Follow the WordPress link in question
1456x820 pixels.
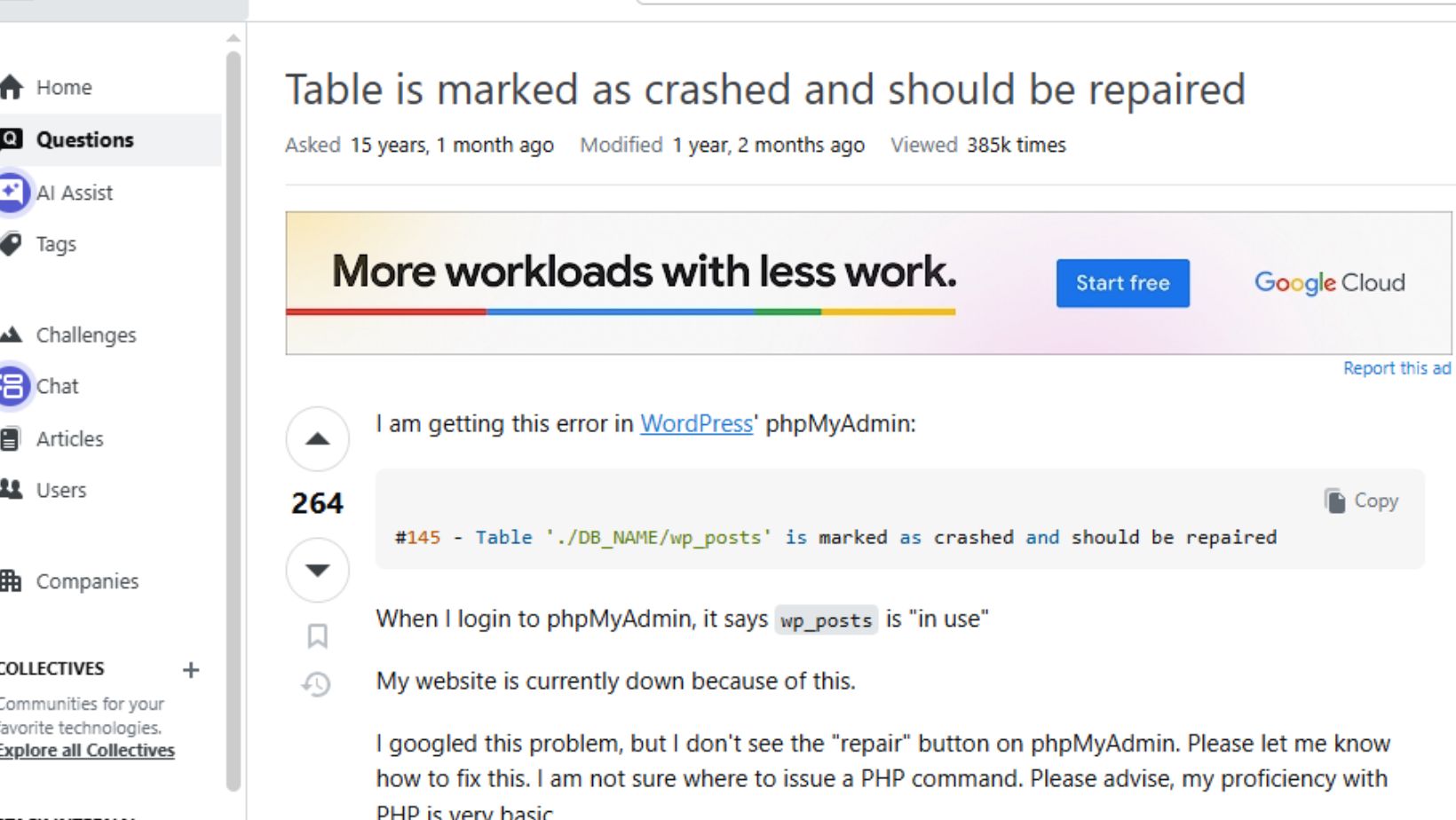pos(696,423)
